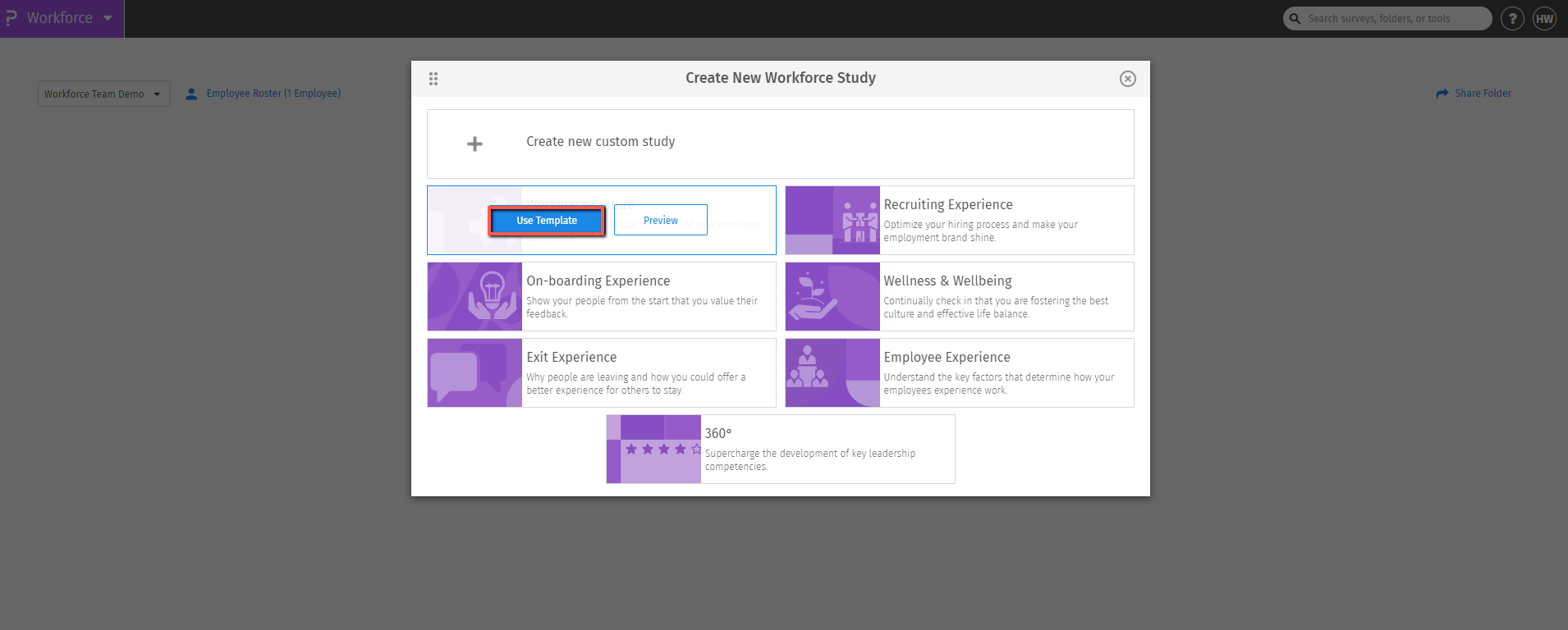Image resolution: width=1568 pixels, height=630 pixels.
Task: Click the Preview button for the template
Action: tap(661, 220)
